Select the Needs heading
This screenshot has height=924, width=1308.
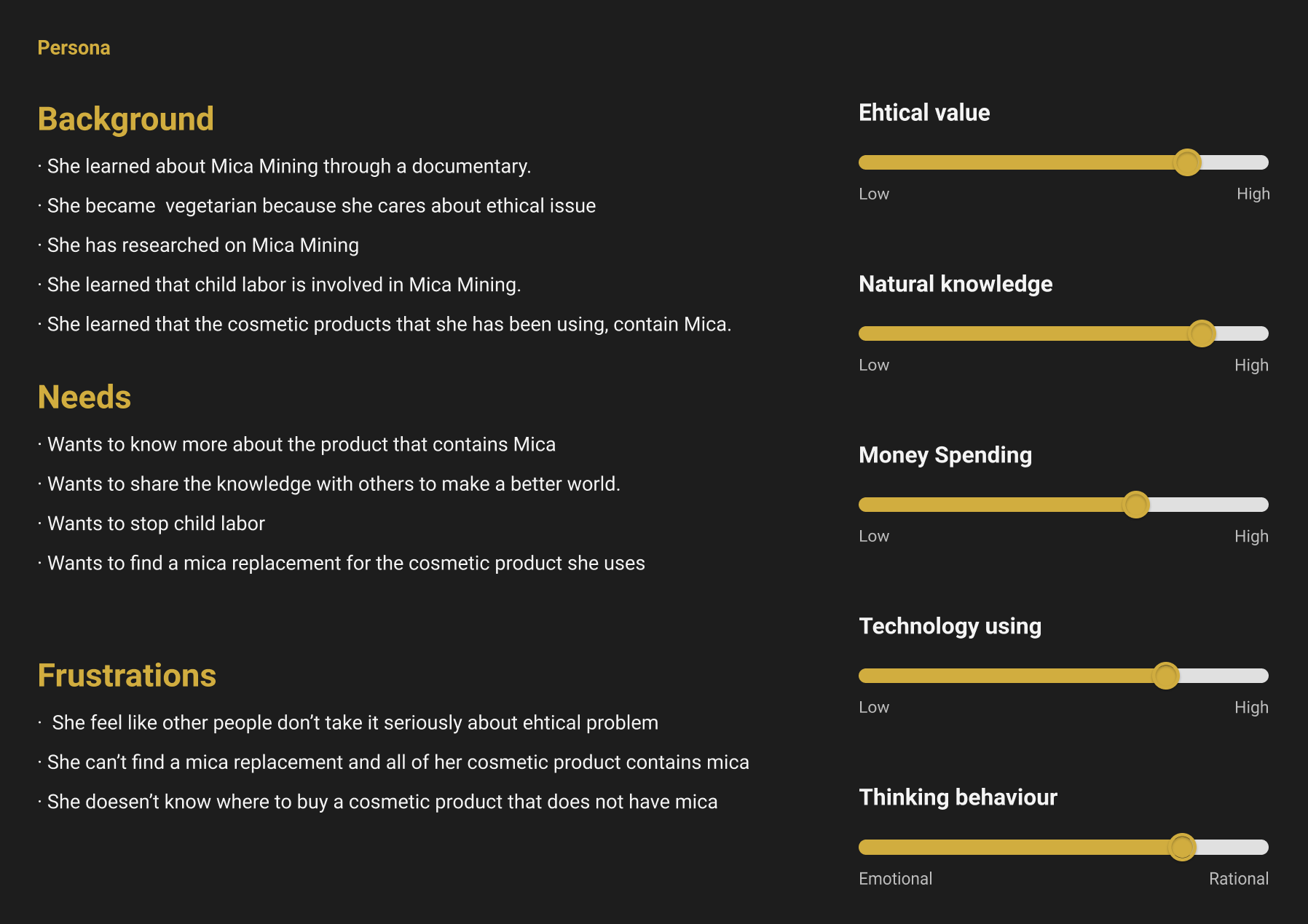click(84, 398)
